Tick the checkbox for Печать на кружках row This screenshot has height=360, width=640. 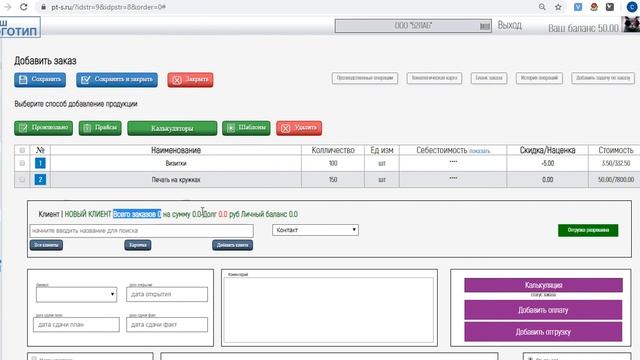tap(22, 180)
